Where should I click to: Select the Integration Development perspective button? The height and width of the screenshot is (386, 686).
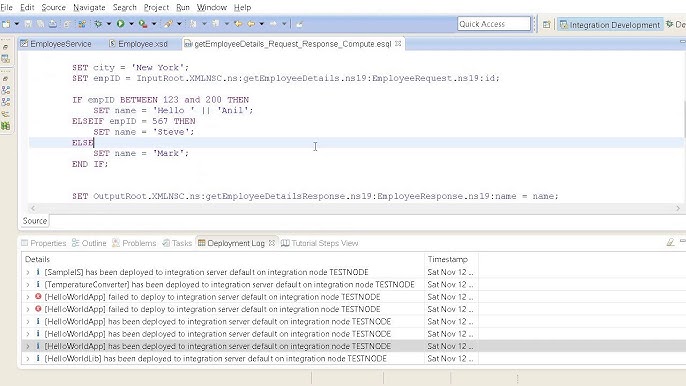pos(610,25)
